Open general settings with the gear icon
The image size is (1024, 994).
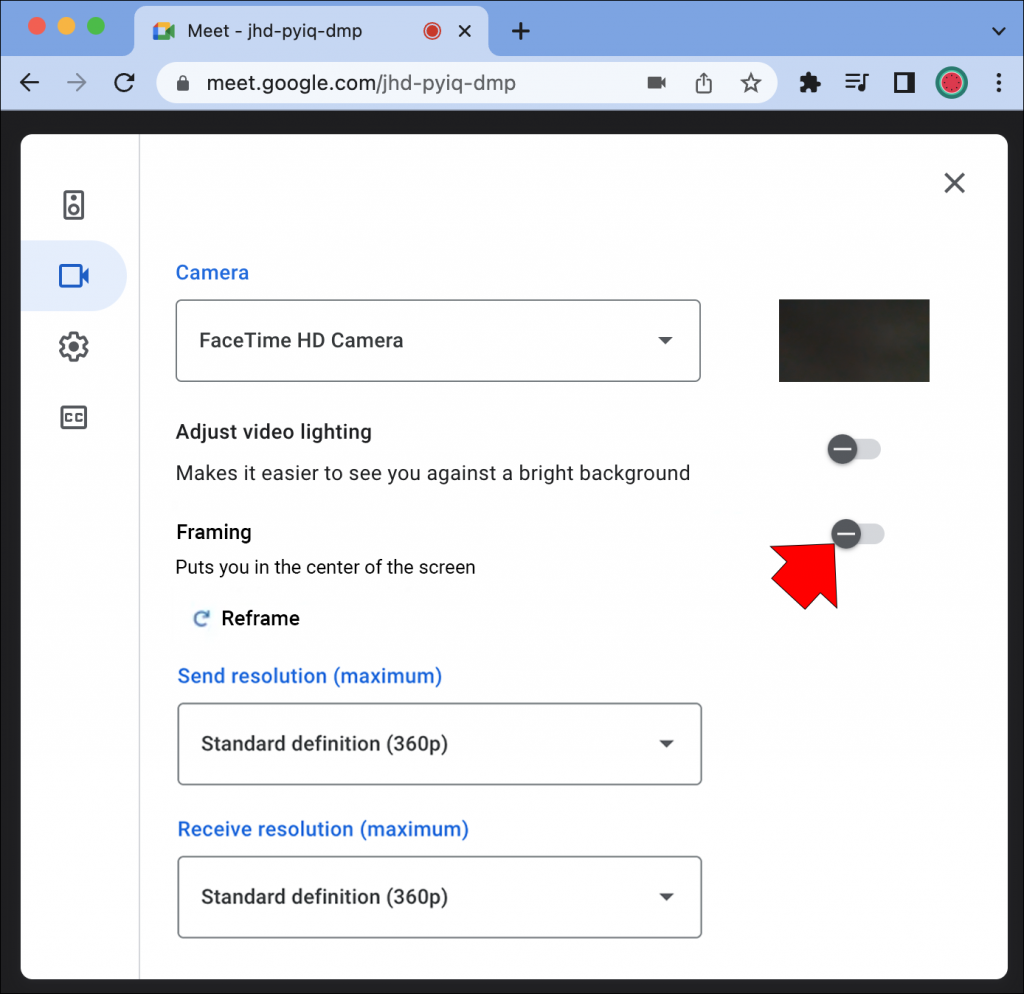[x=73, y=346]
